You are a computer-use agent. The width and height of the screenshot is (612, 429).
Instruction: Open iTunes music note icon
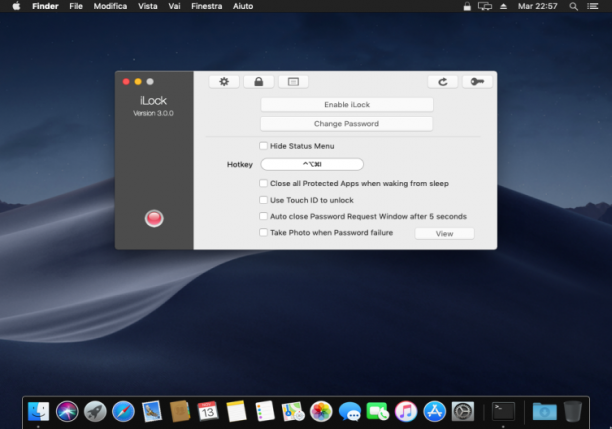point(406,411)
